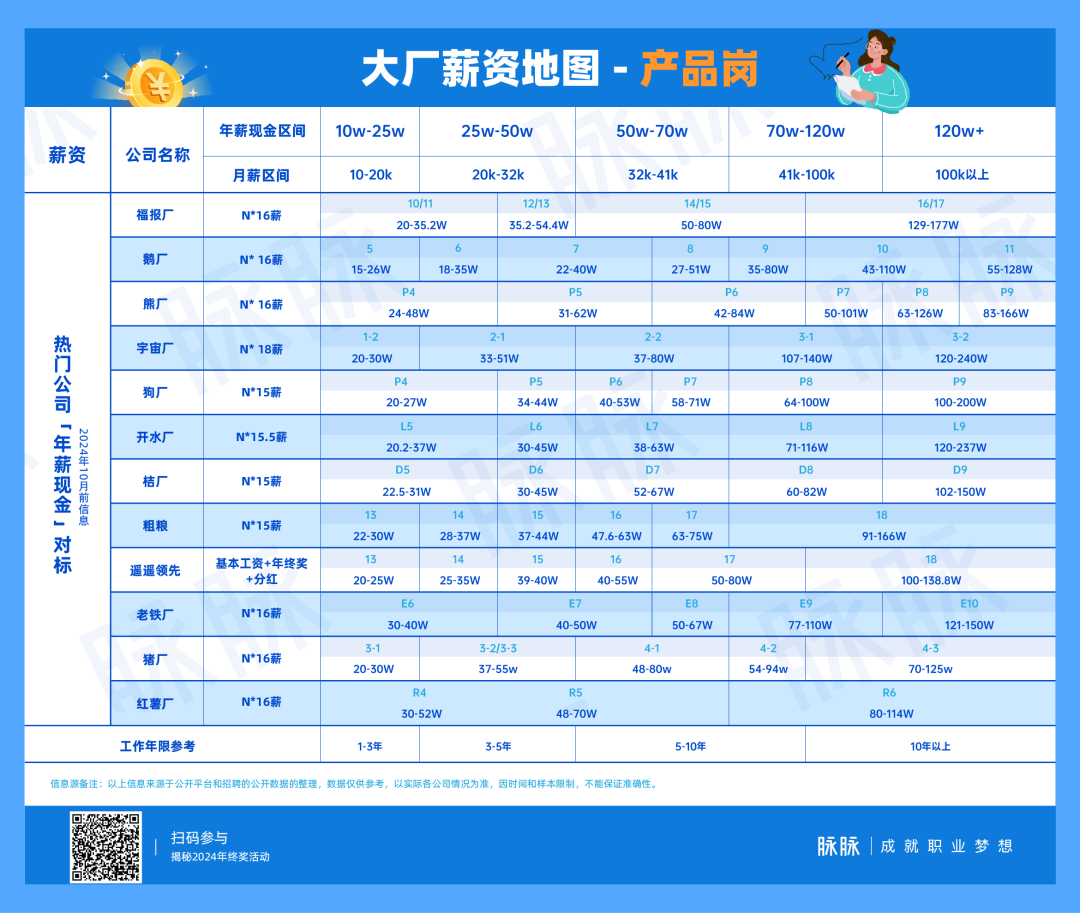Click the 10-20k monthly range cell
This screenshot has width=1080, height=913.
pyautogui.click(x=371, y=175)
